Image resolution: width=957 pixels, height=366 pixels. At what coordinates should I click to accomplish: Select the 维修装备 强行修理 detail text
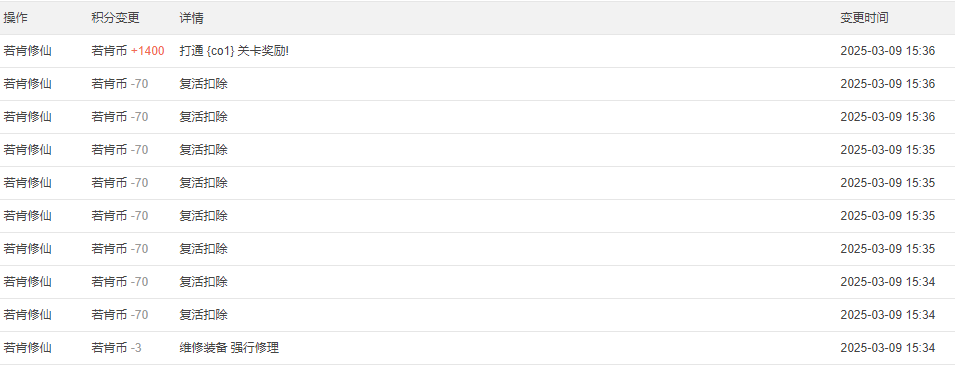[229, 348]
